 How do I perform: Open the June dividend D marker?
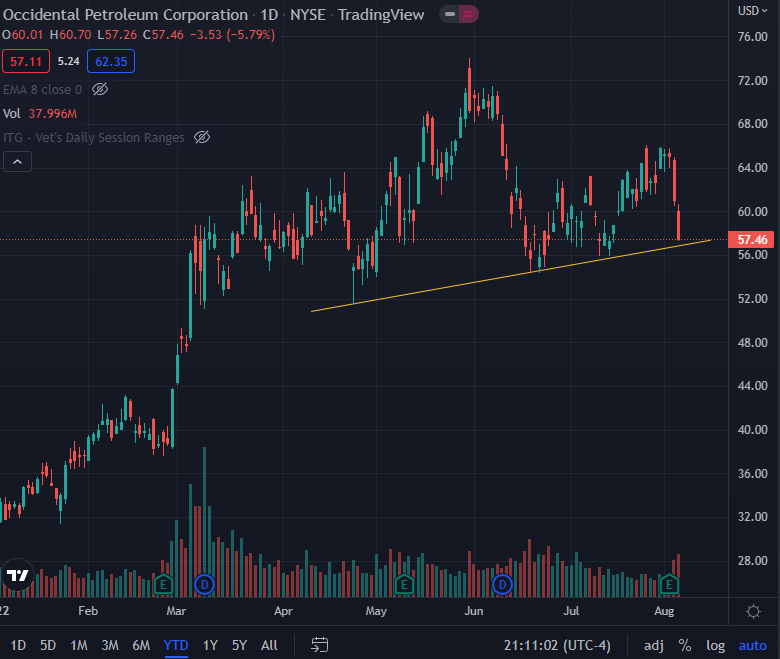click(502, 584)
